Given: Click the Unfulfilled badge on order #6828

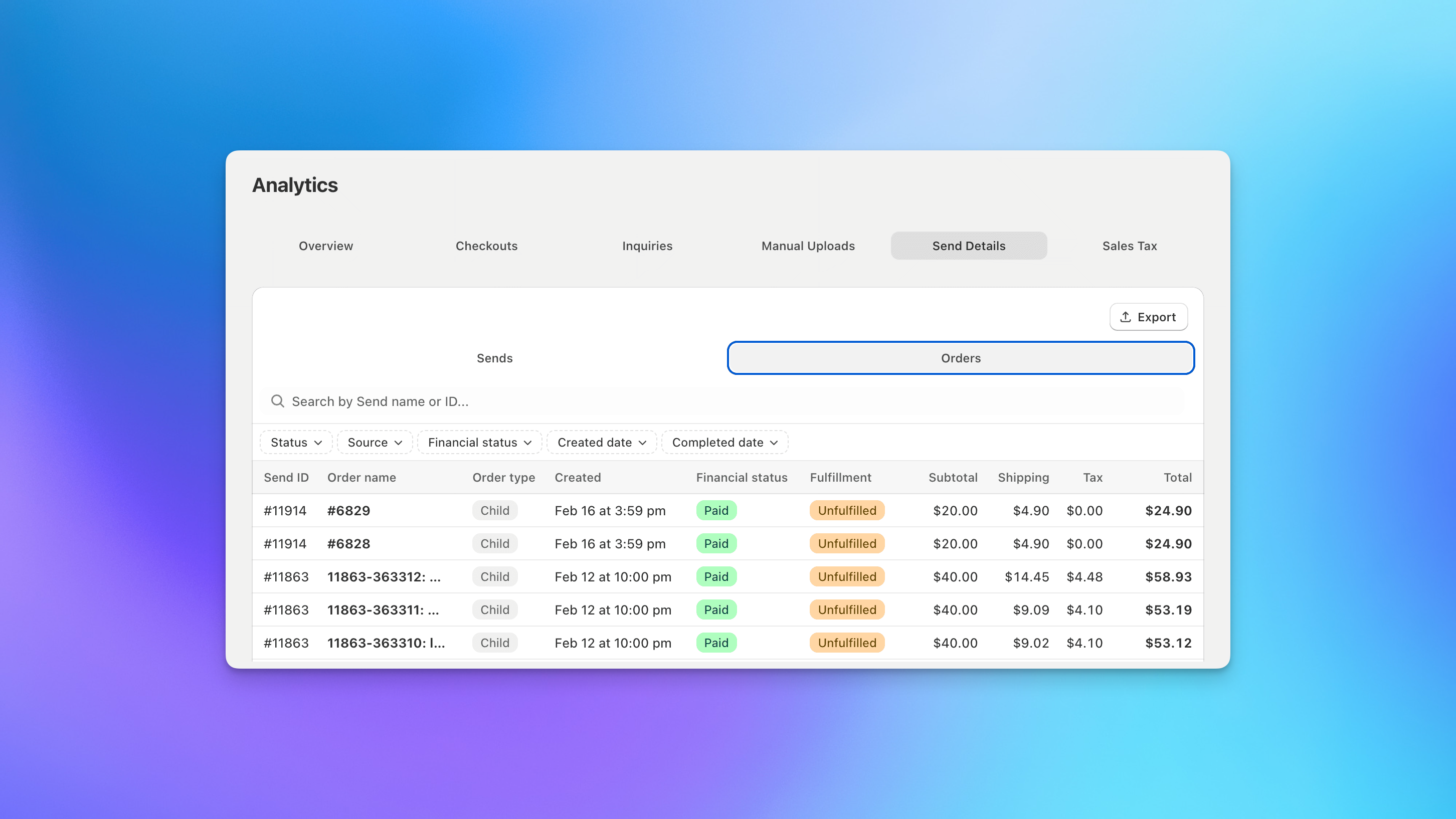Looking at the screenshot, I should [x=847, y=543].
